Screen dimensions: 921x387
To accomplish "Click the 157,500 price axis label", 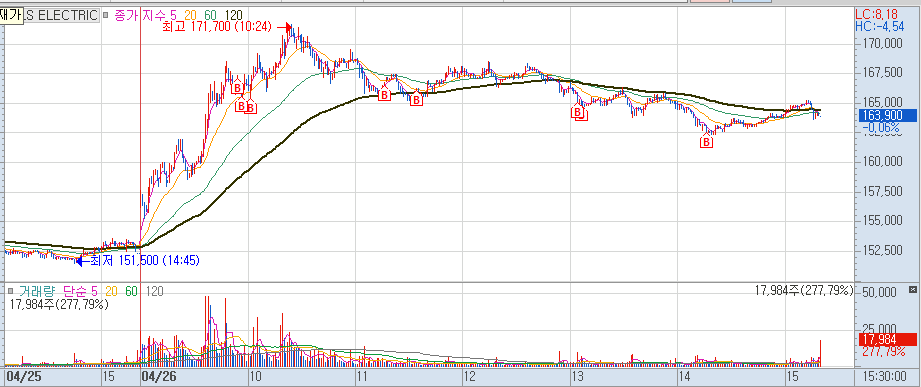I will click(883, 191).
